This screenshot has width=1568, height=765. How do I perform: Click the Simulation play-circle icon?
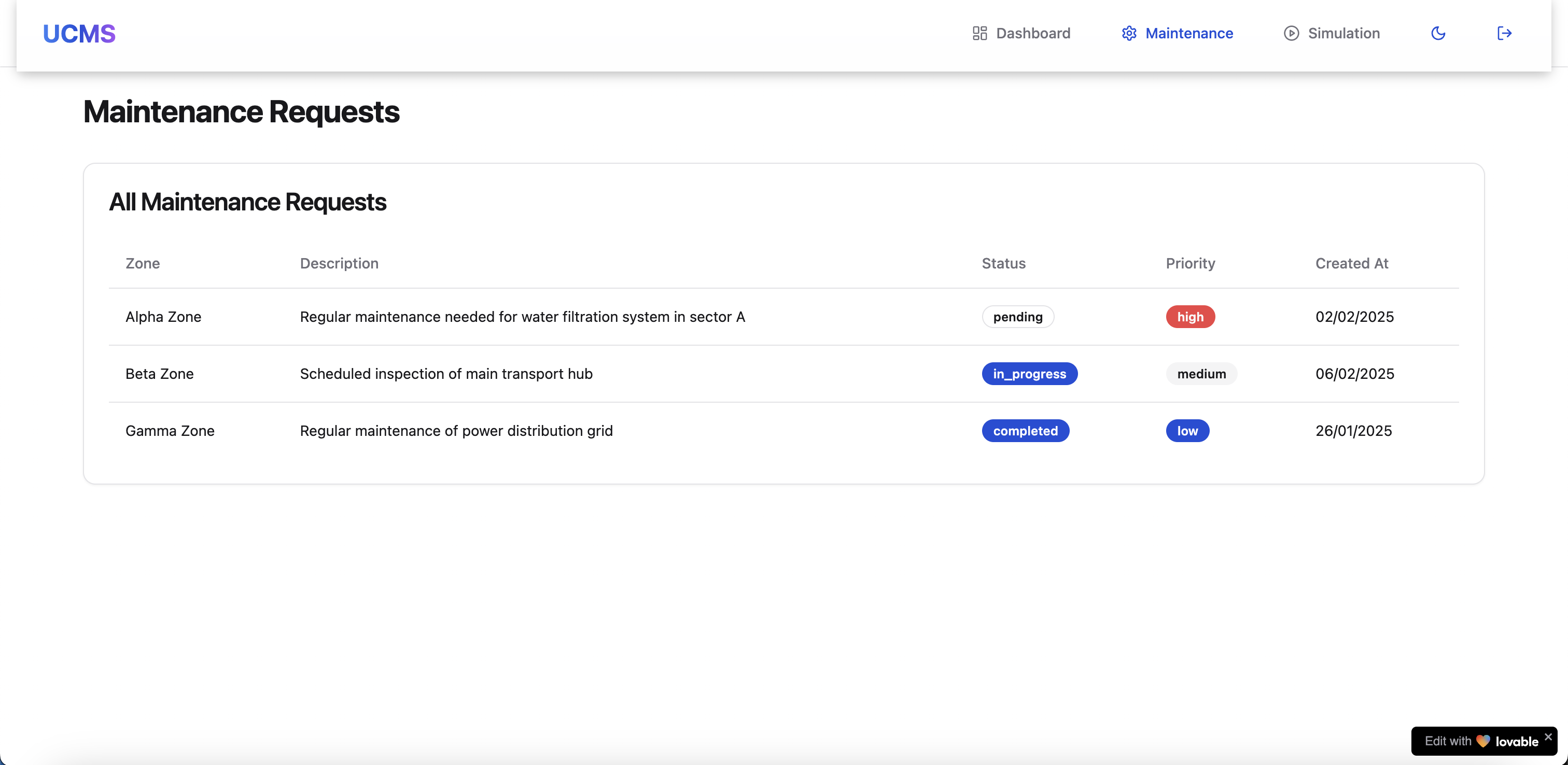1291,34
